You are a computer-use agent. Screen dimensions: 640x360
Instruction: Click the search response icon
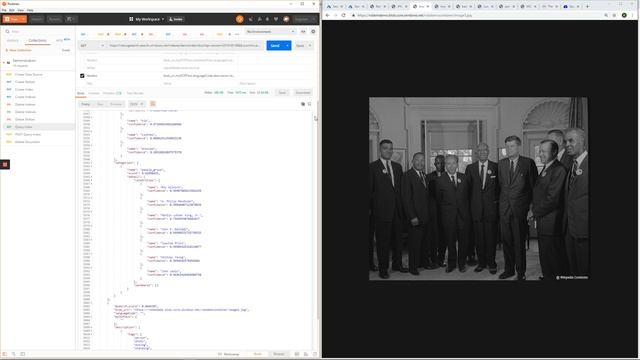pos(309,104)
